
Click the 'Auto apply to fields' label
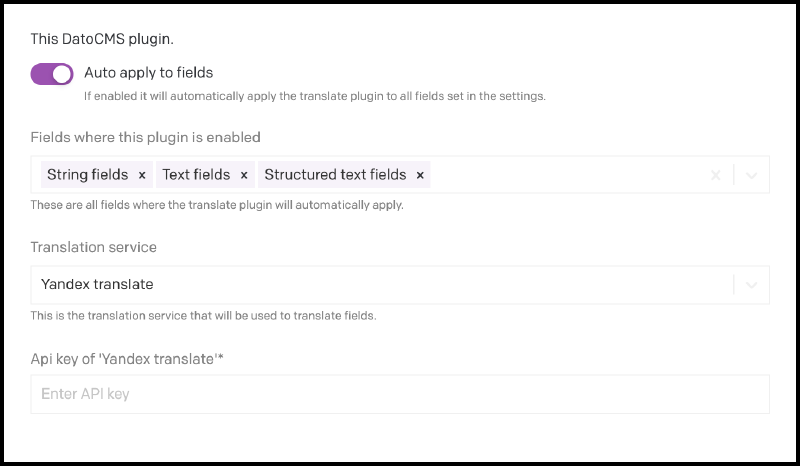click(148, 72)
